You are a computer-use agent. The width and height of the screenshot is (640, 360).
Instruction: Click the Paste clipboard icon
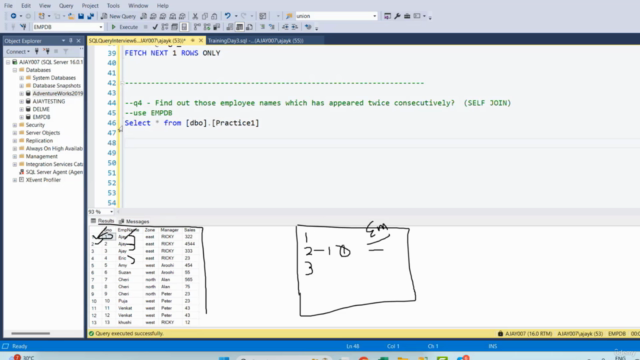(x=214, y=16)
